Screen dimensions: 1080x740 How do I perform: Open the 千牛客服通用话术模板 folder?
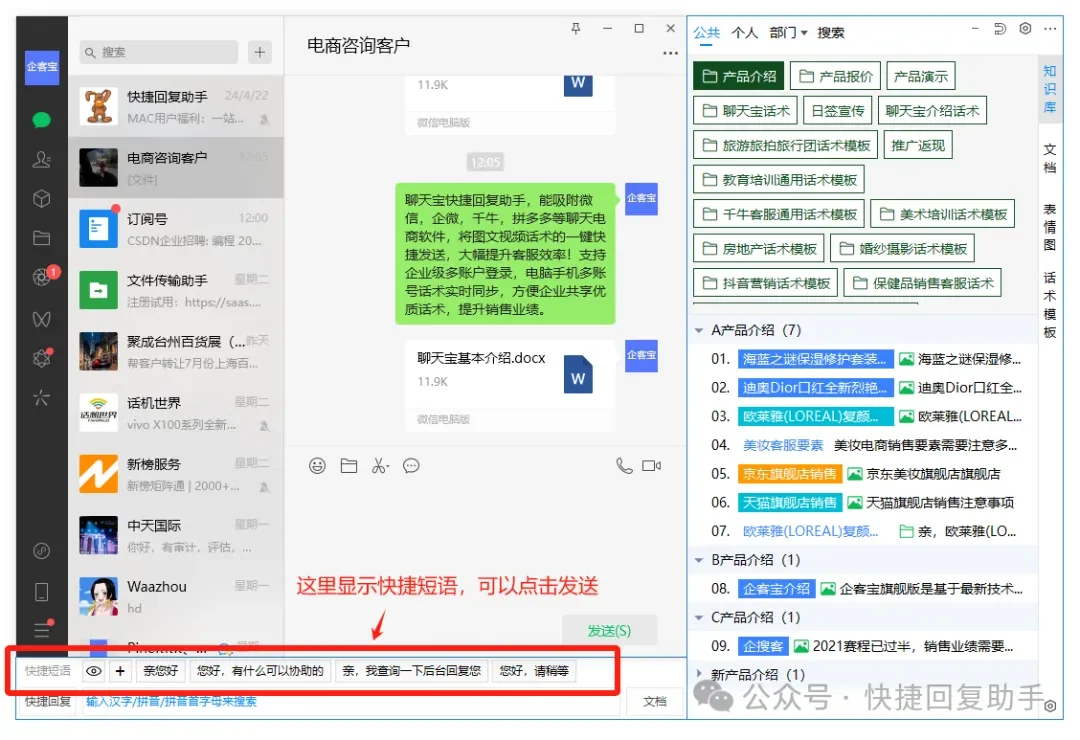coord(779,214)
